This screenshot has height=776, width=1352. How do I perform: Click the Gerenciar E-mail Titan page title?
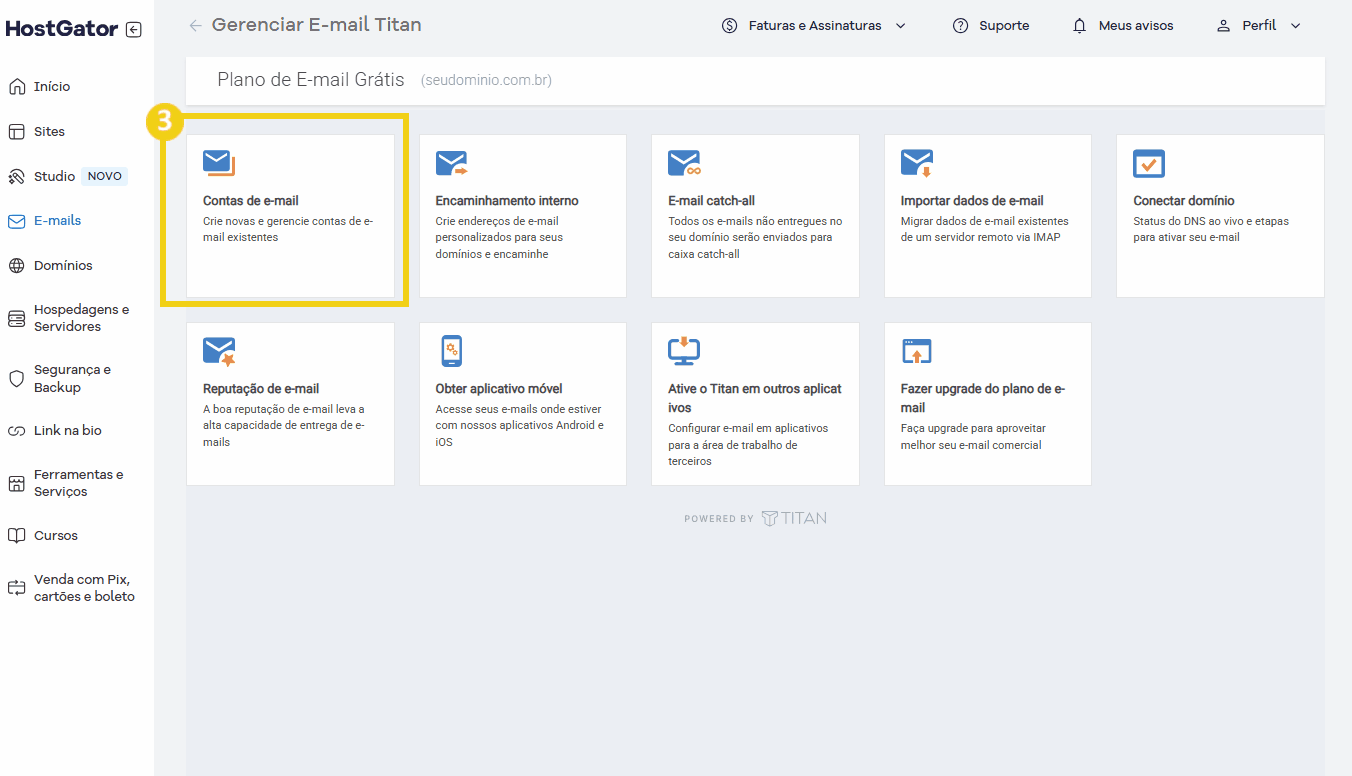pos(317,25)
